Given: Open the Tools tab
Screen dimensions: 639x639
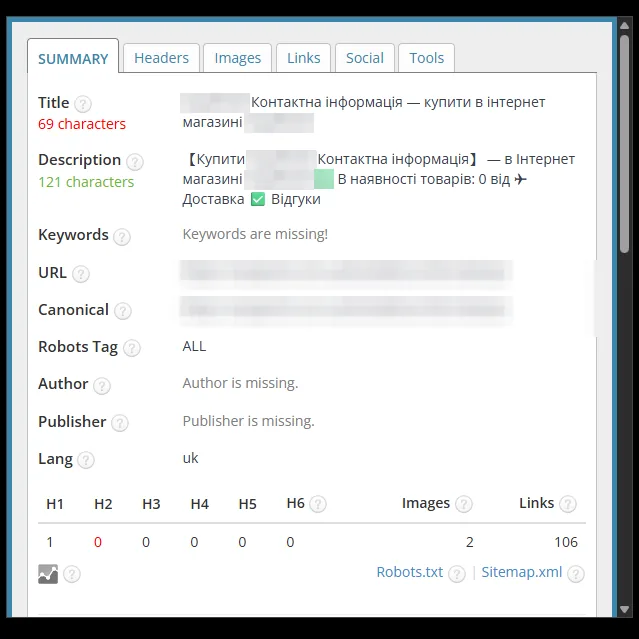Looking at the screenshot, I should [x=426, y=58].
